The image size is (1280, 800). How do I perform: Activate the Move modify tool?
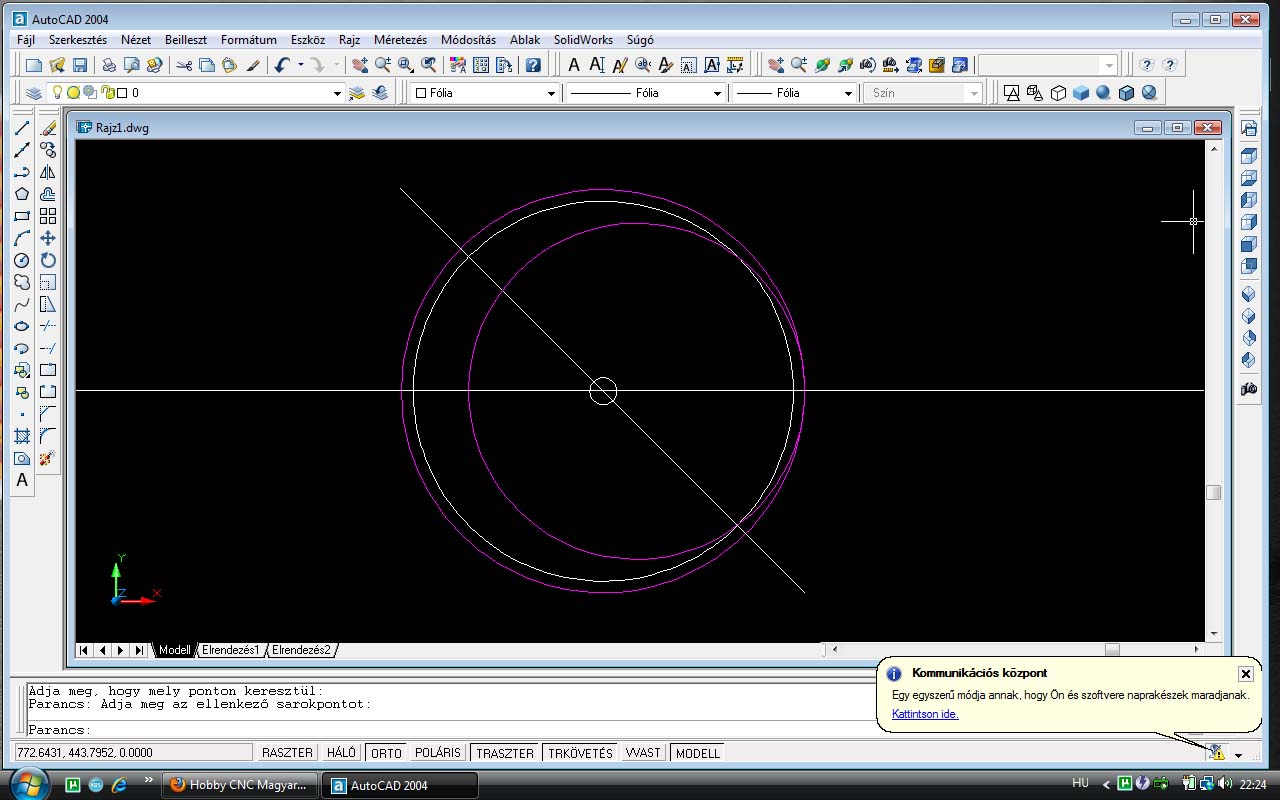[47, 238]
